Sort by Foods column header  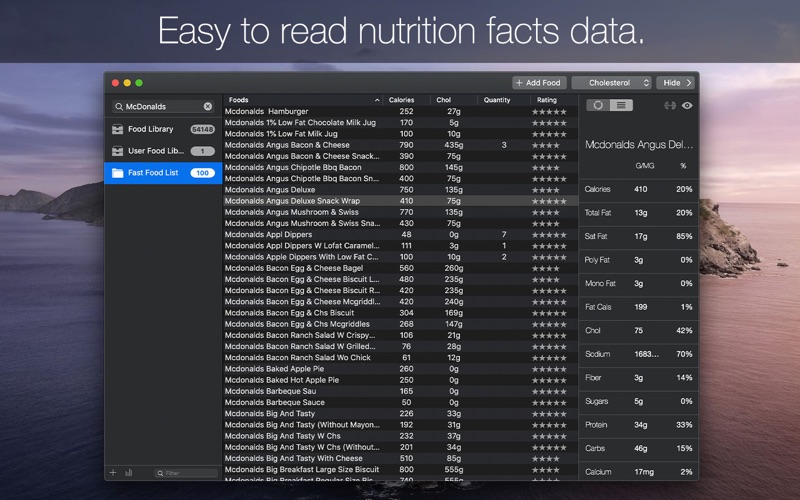click(303, 100)
